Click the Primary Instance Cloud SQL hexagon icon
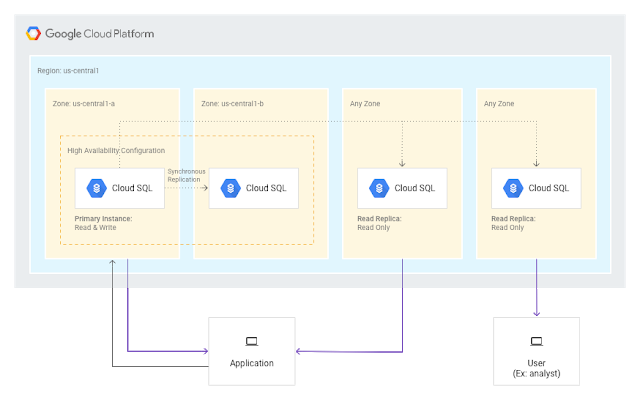The image size is (640, 400). [97, 188]
